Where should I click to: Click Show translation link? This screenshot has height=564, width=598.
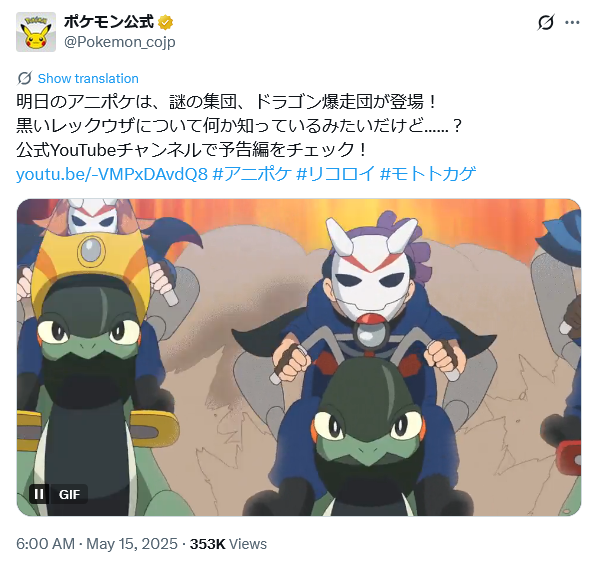point(88,79)
